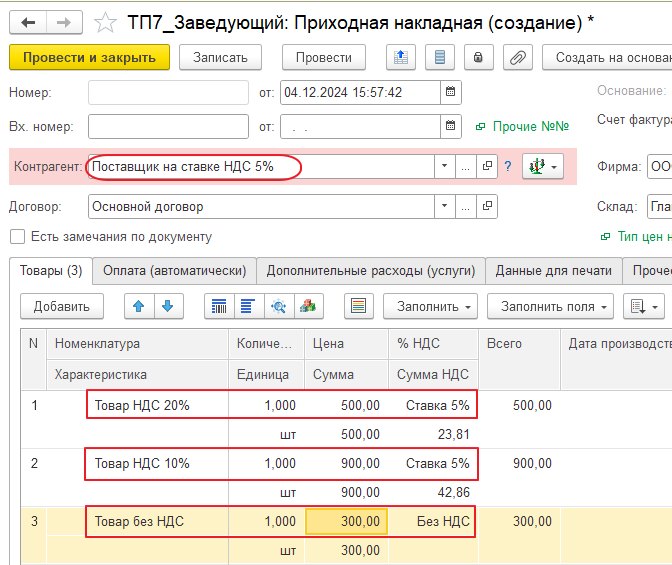Click inside the Номер input field
The height and width of the screenshot is (565, 672).
pyautogui.click(x=168, y=92)
